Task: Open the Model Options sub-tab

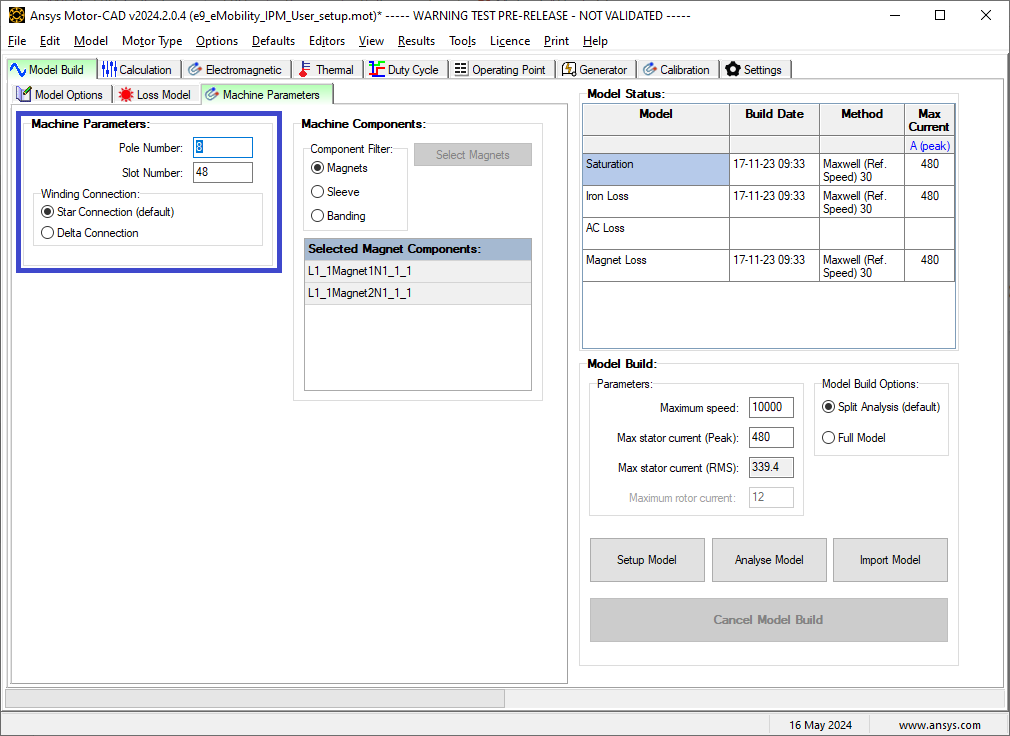Action: [x=61, y=95]
